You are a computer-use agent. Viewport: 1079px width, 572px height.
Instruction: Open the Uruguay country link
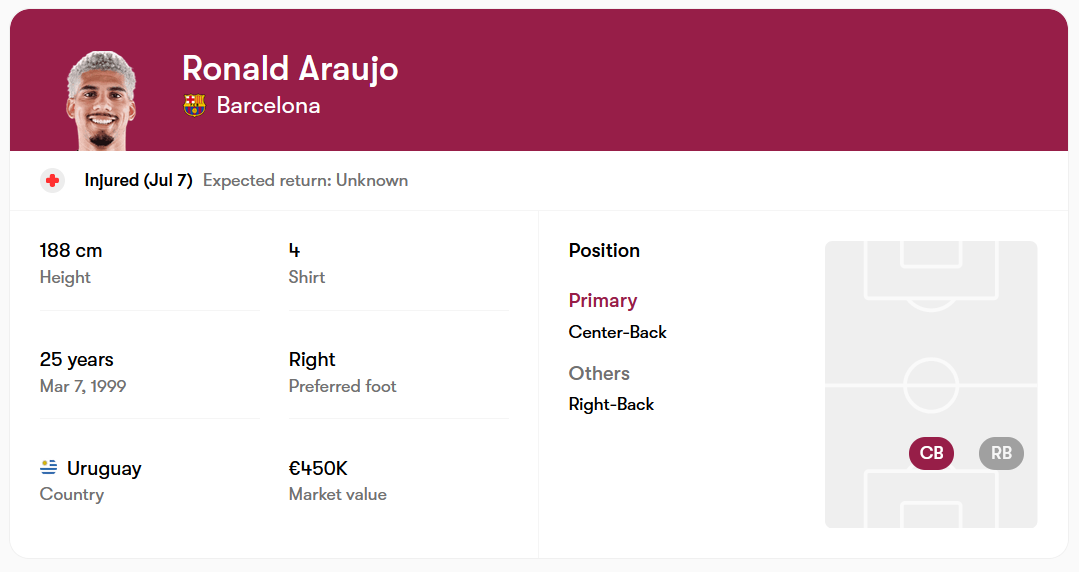pos(104,468)
